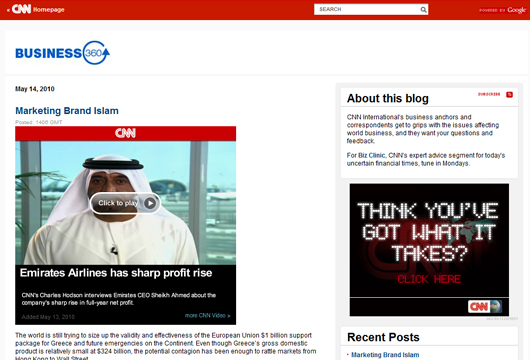The height and width of the screenshot is (360, 530).
Task: Open the Business 360 blog logo
Action: 63,53
